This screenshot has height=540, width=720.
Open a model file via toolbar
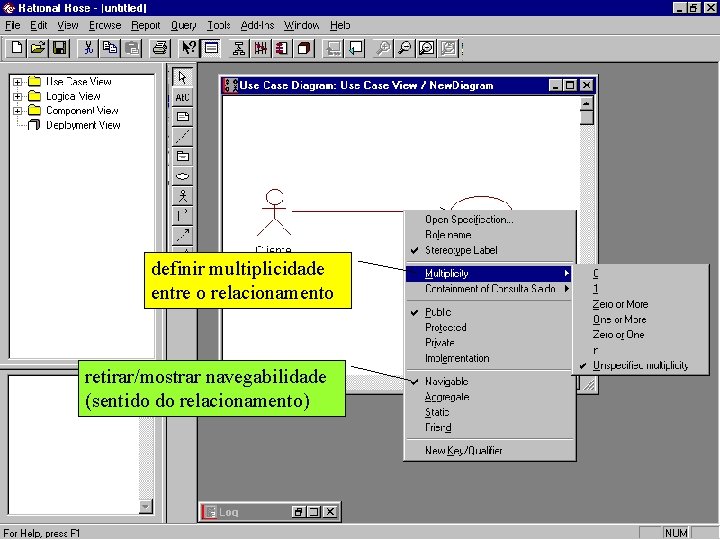tap(38, 48)
